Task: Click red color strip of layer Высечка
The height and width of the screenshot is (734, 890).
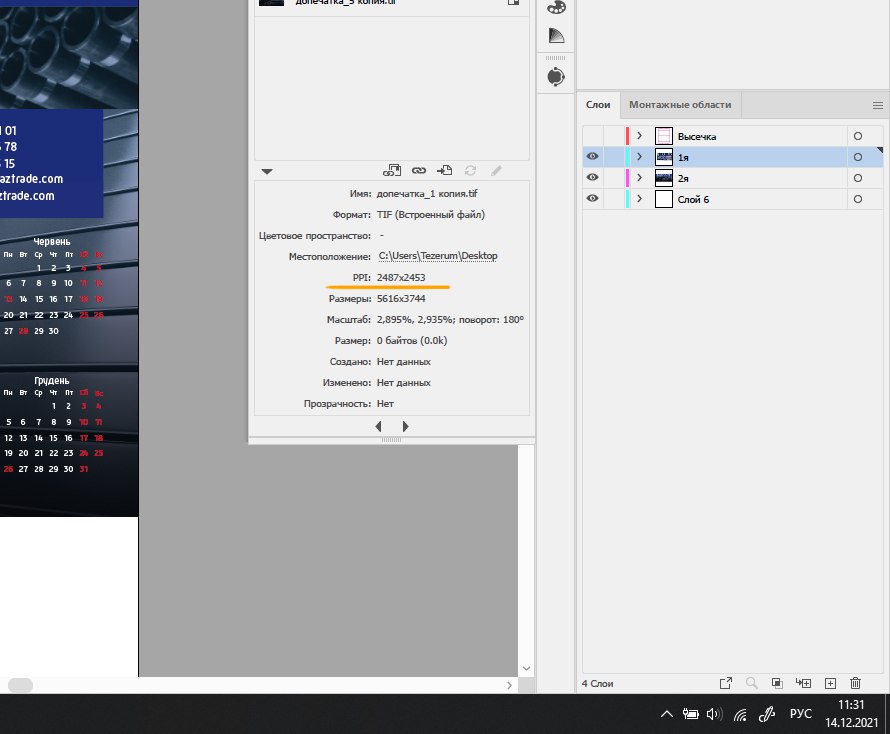Action: pos(627,136)
